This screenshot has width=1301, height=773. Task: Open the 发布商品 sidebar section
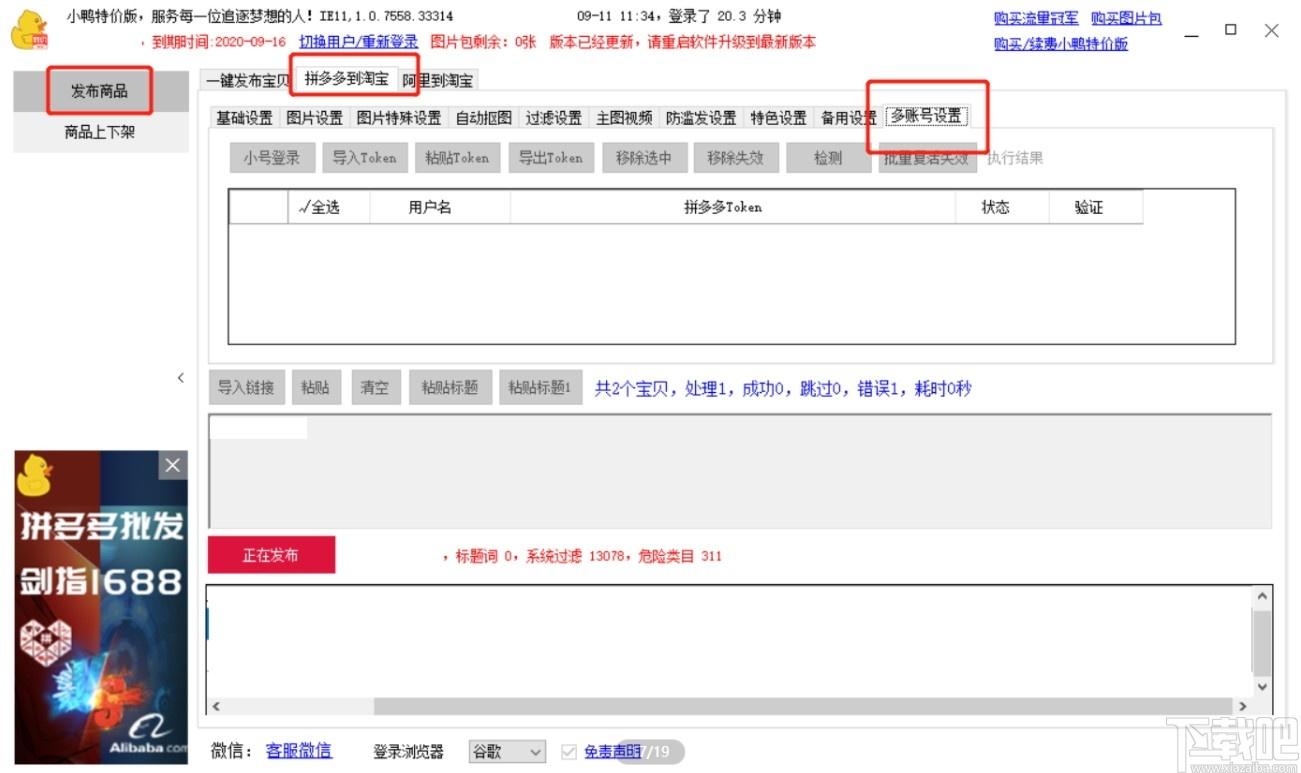pos(99,91)
